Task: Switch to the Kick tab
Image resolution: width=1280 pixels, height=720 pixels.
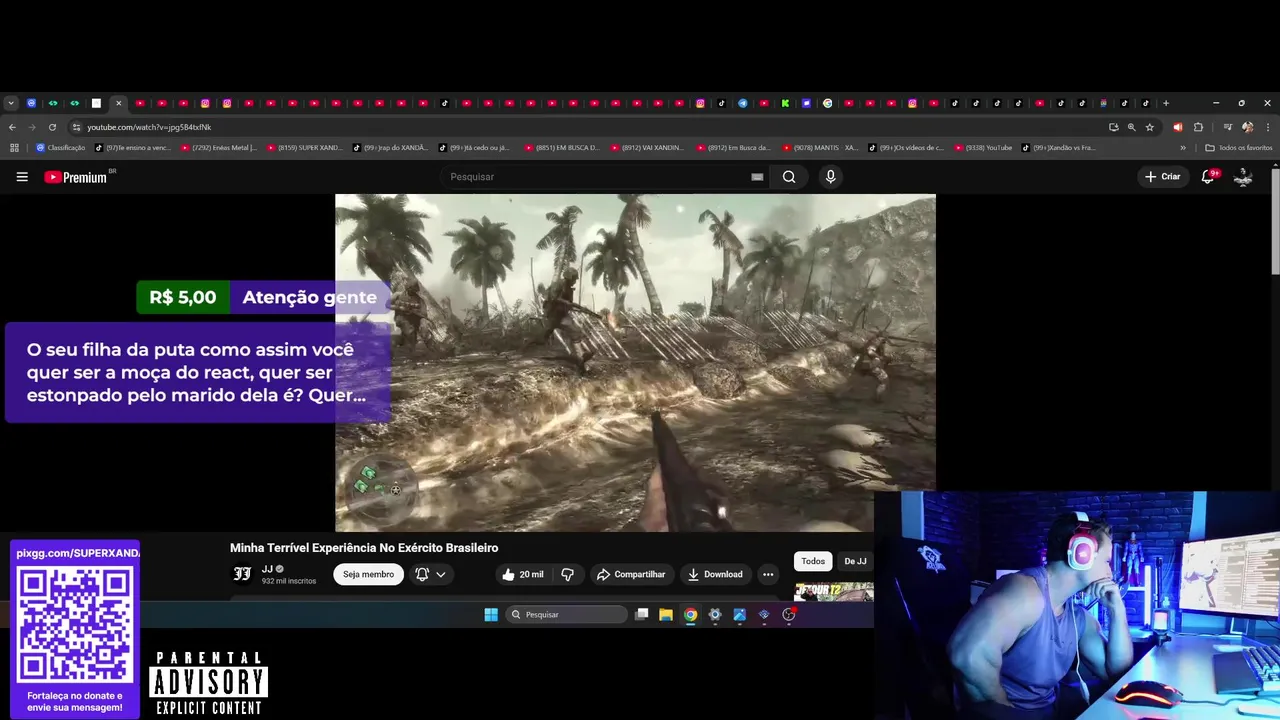Action: (x=785, y=103)
